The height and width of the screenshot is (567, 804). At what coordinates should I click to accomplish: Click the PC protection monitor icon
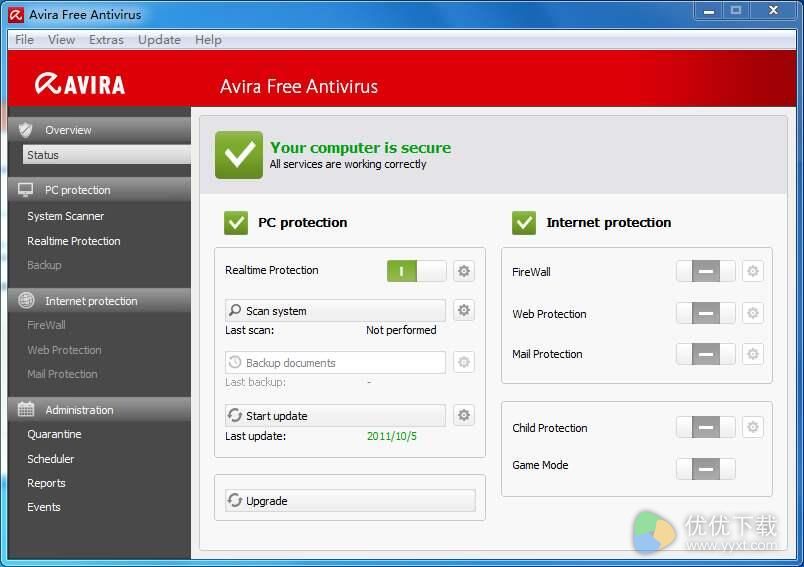(x=25, y=190)
